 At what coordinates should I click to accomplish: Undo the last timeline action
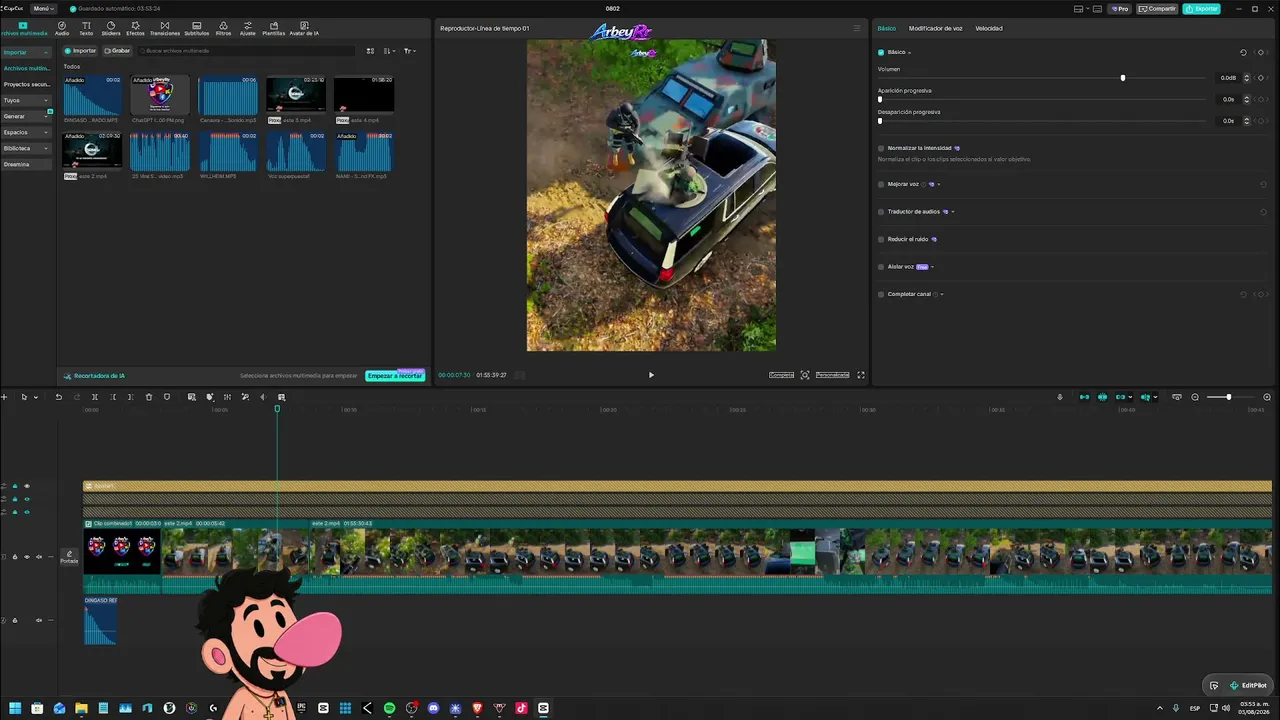click(x=58, y=397)
